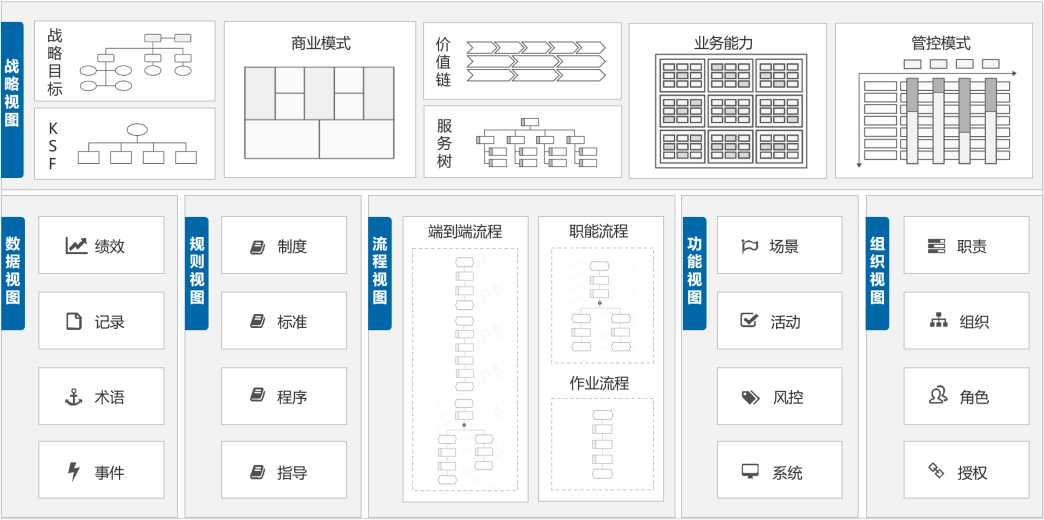Click the 角色 label
The height and width of the screenshot is (520, 1044).
(x=974, y=397)
